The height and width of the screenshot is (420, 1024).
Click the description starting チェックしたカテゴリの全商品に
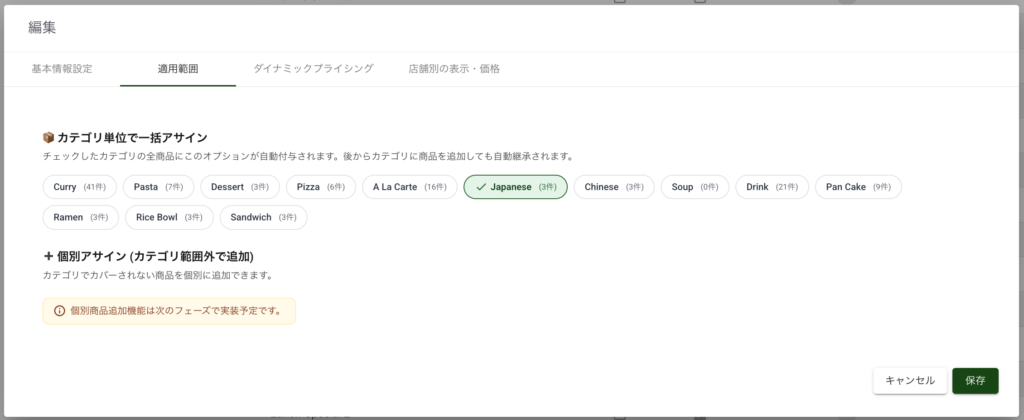click(x=308, y=157)
